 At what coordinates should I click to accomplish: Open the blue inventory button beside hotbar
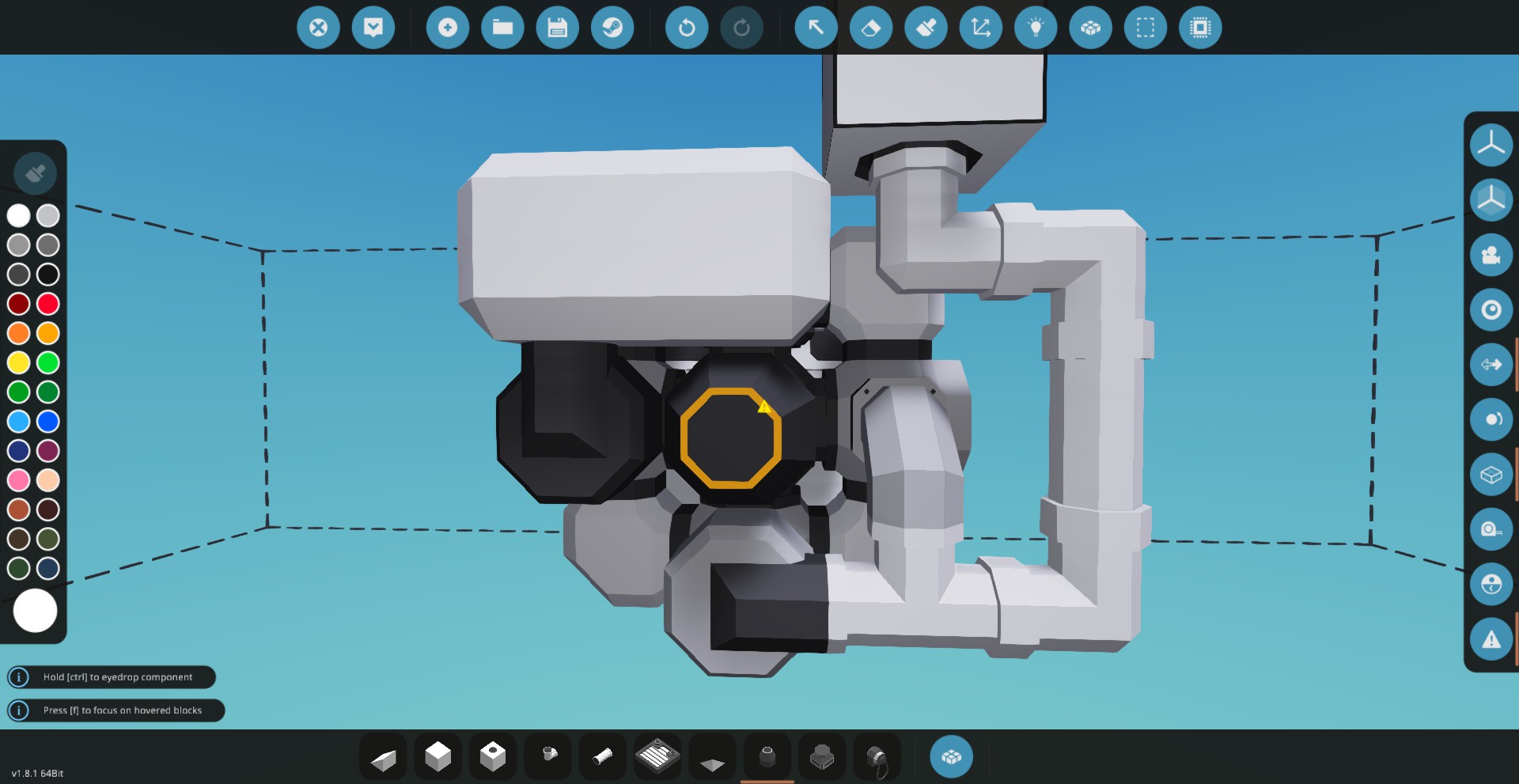tap(951, 757)
